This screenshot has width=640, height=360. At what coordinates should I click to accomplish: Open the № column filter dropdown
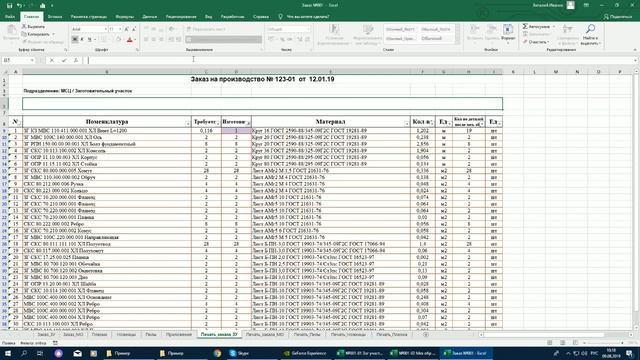[19, 124]
